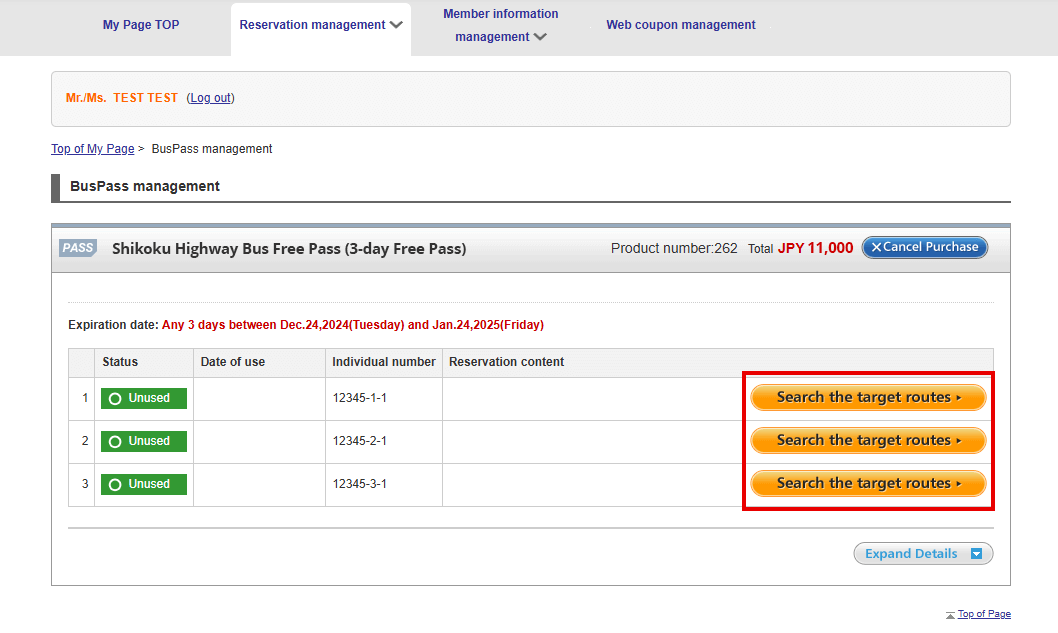Open the Reservation management dropdown
1058x633 pixels.
tap(320, 25)
